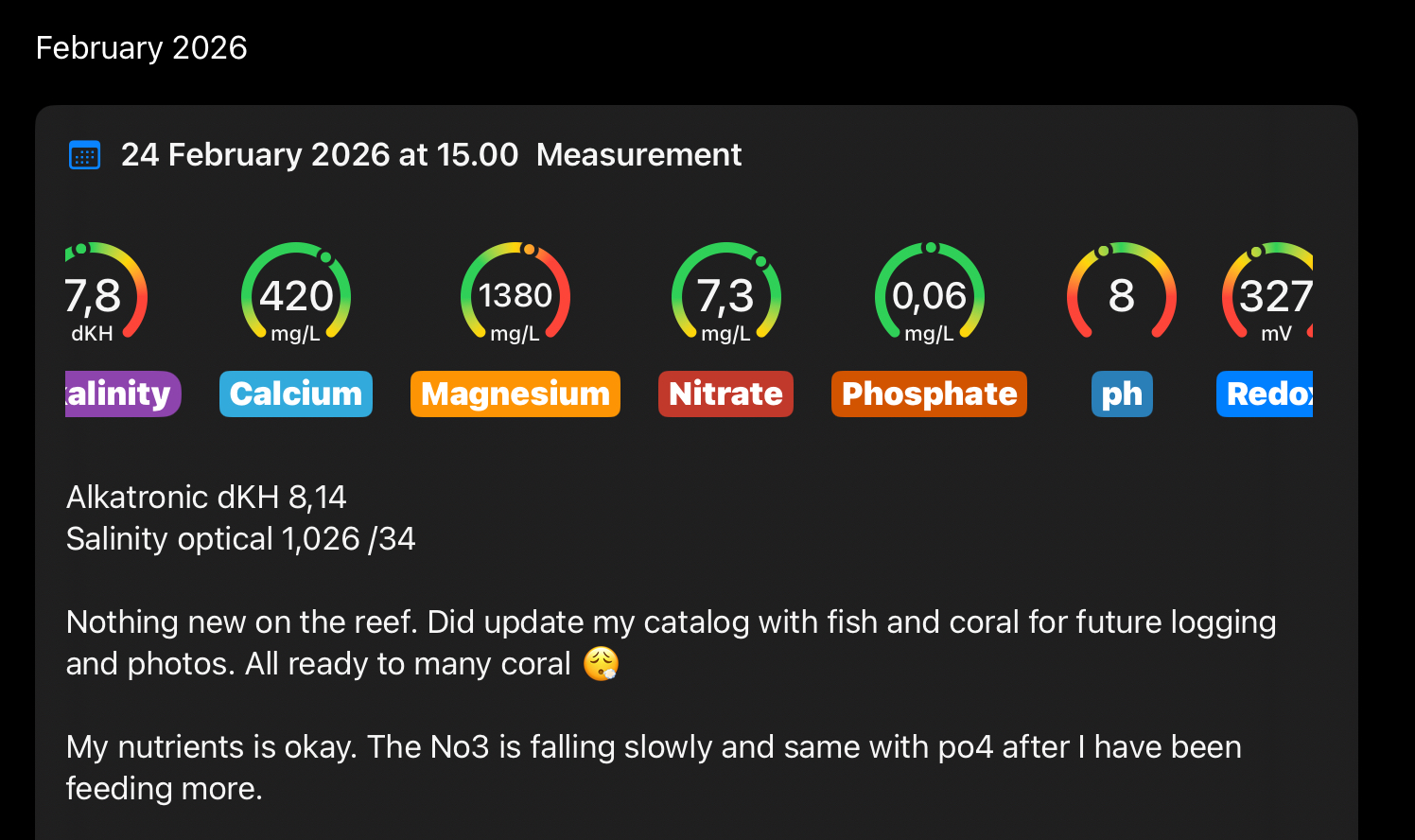The image size is (1415, 840).
Task: Tap the blue Redox label
Action: (x=1266, y=394)
